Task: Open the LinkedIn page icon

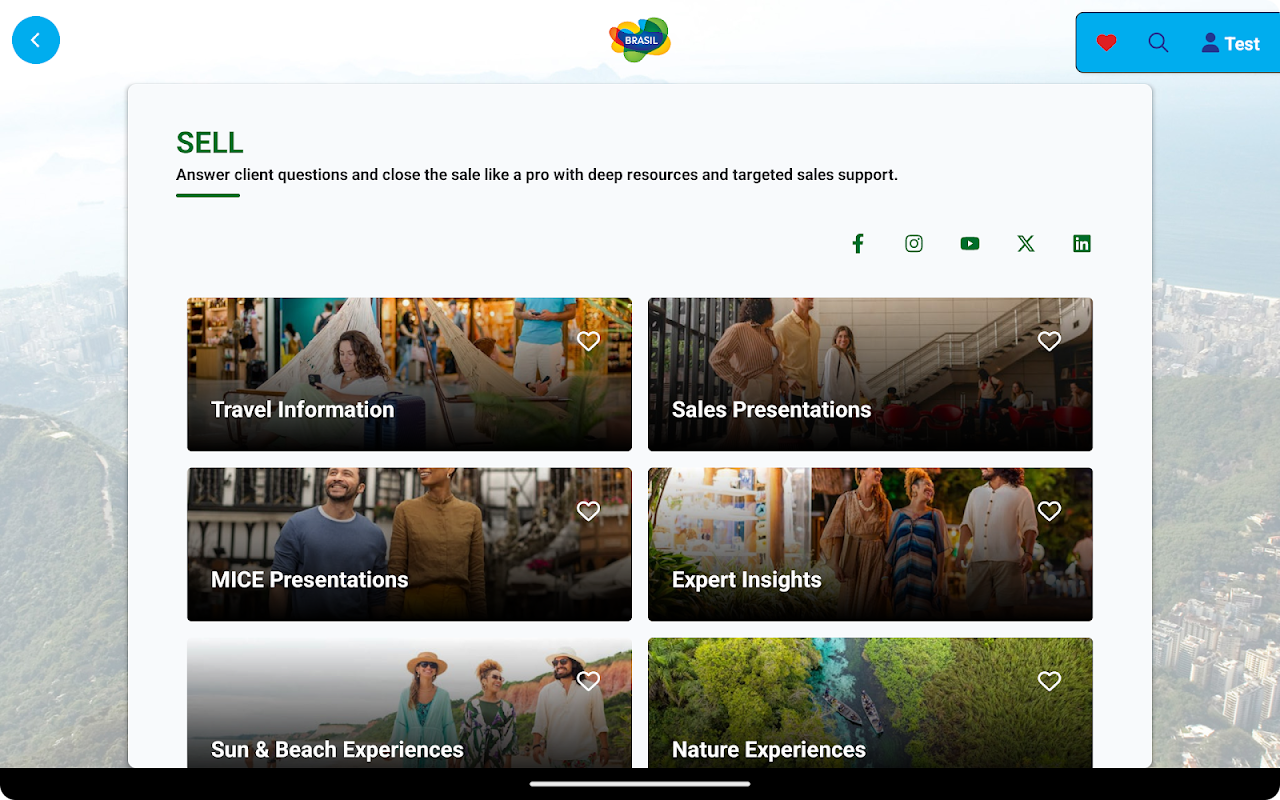Action: point(1082,243)
